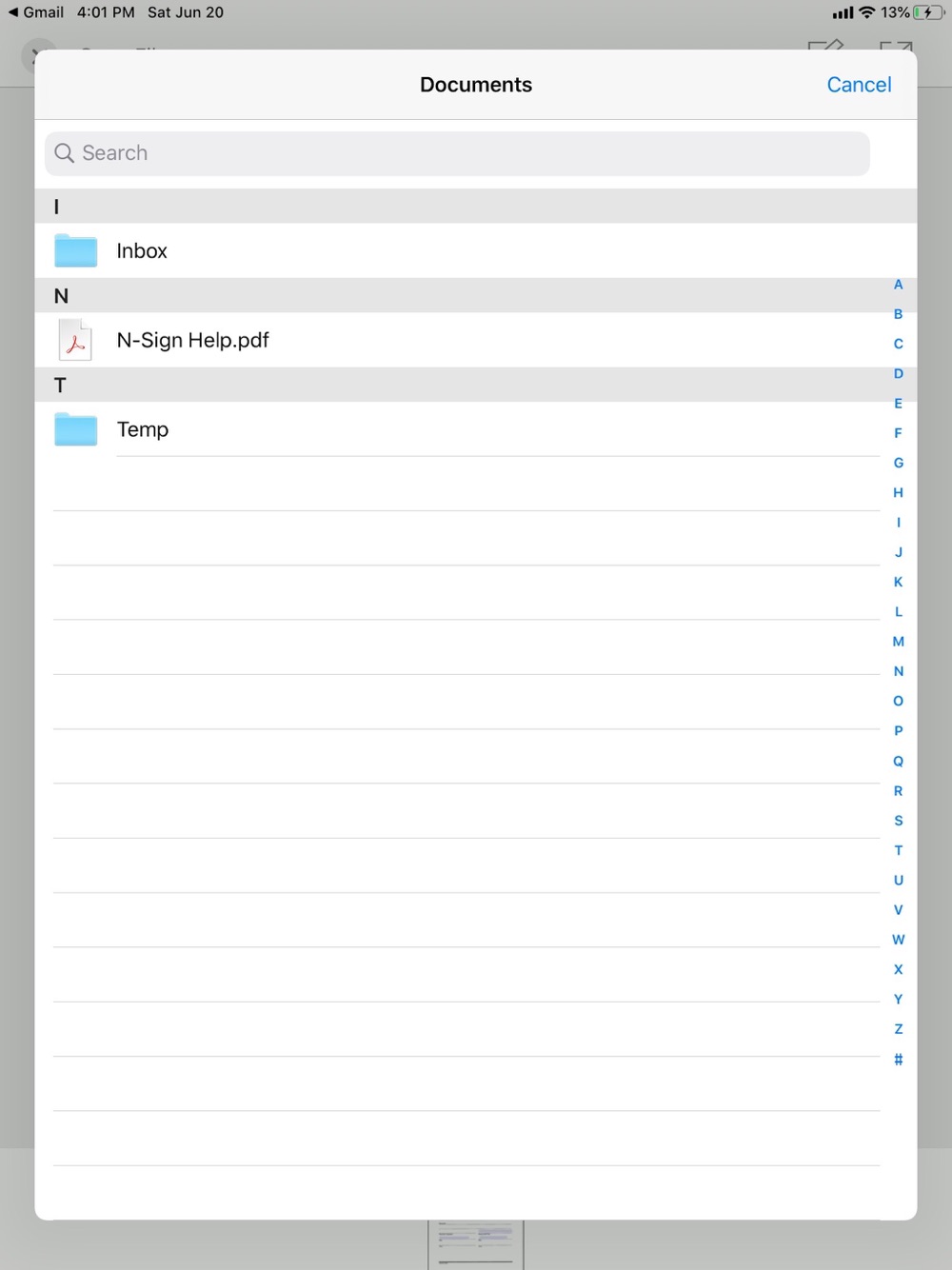Select the N-Sign Help.pdf file
The image size is (952, 1270).
193,340
